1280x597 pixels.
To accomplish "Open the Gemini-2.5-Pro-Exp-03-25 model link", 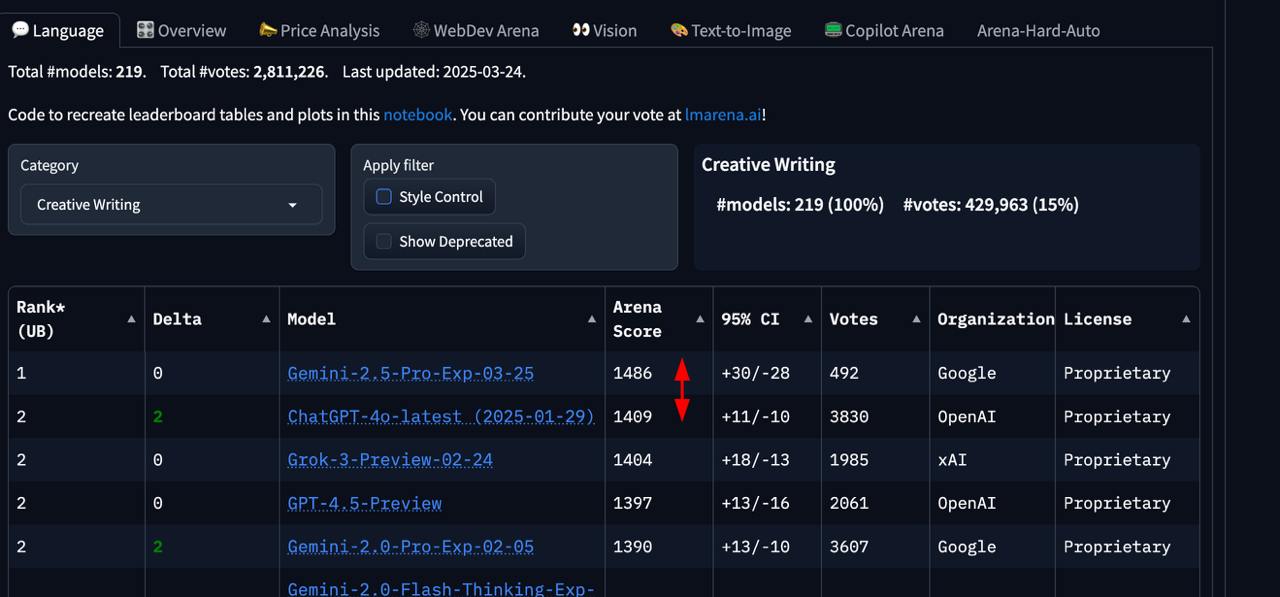I will point(410,373).
